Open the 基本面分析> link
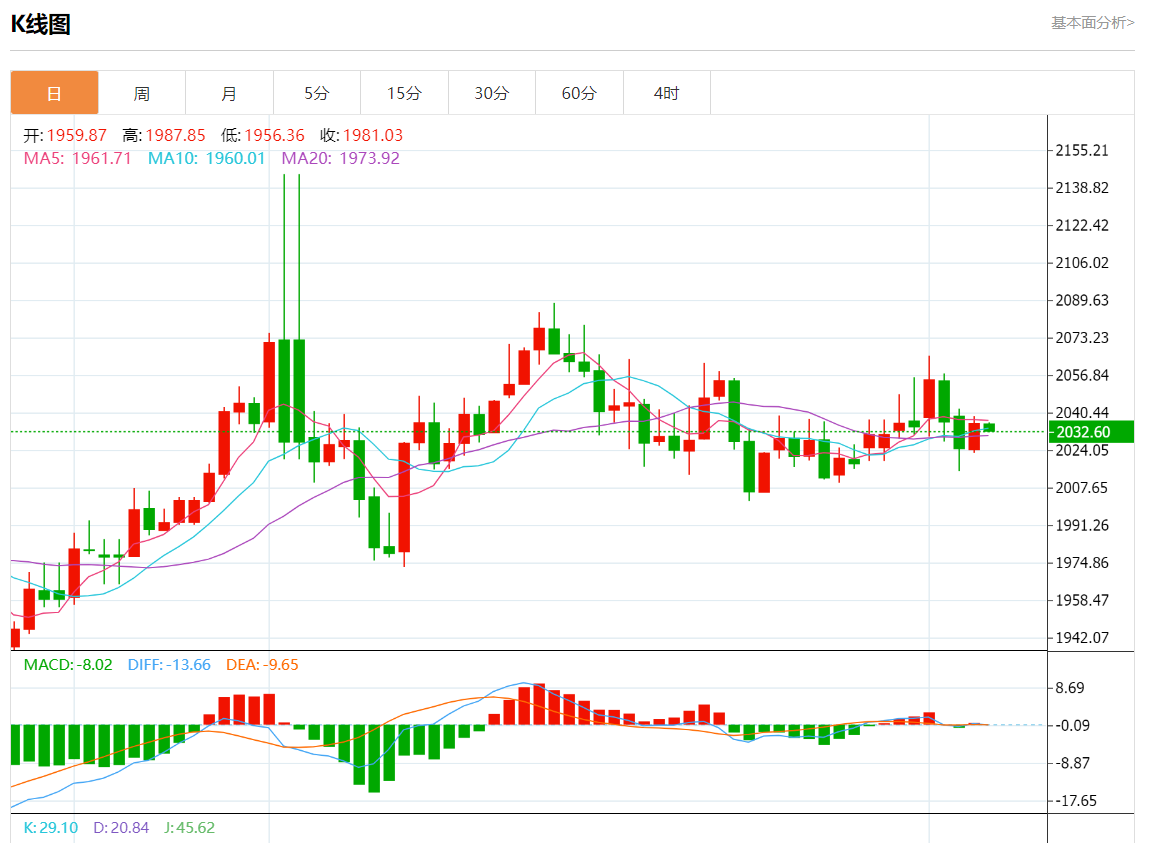The height and width of the screenshot is (843, 1162). point(1092,23)
